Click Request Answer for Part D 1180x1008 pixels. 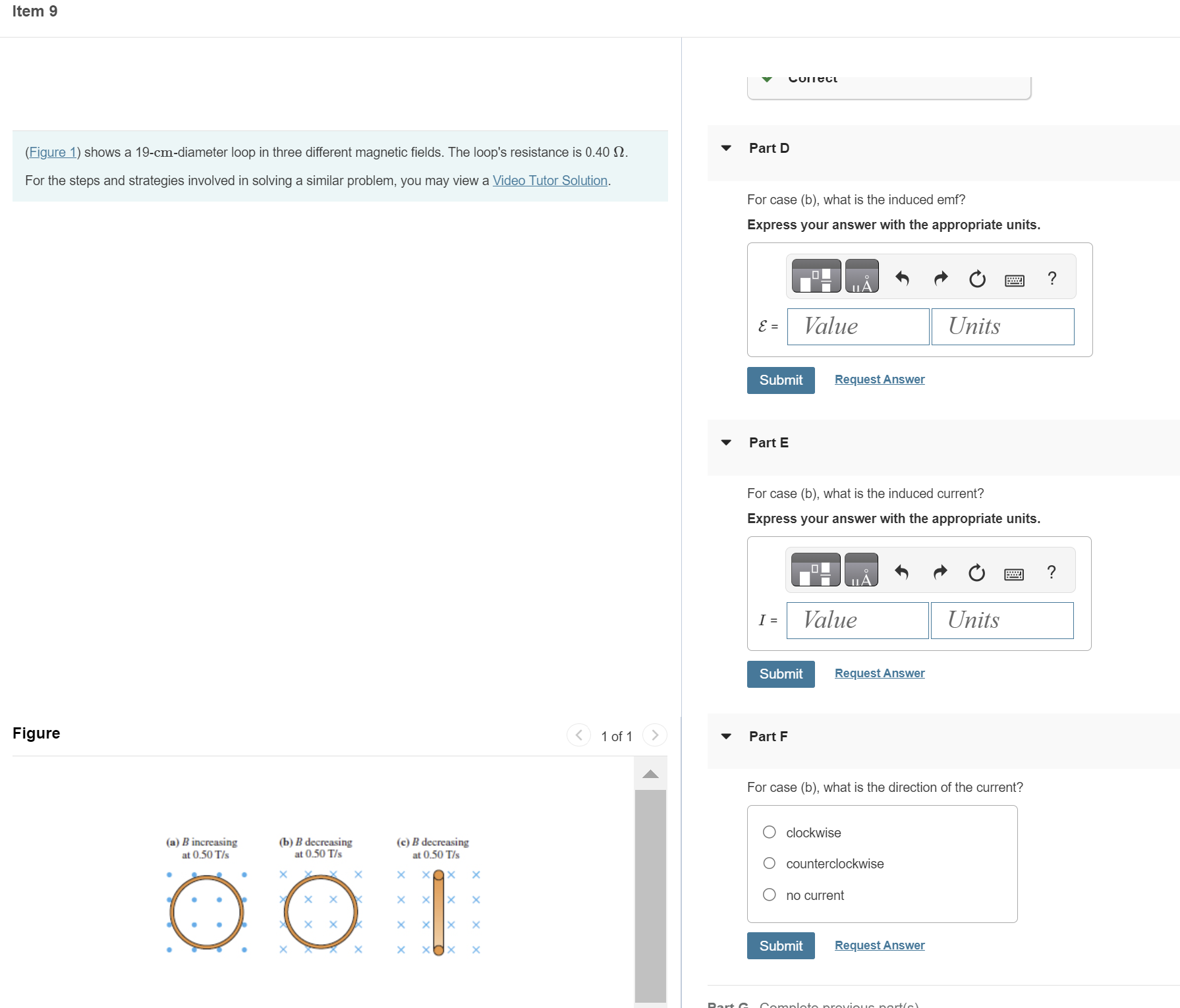(x=879, y=379)
